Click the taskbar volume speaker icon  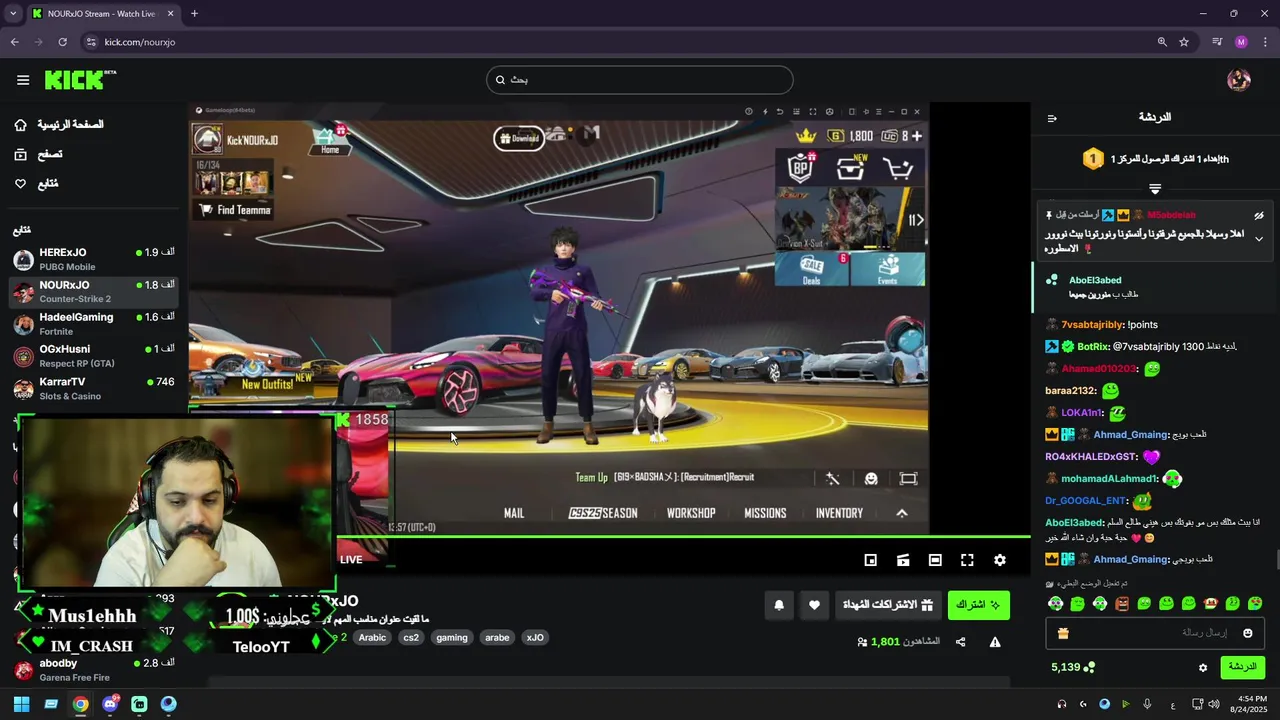pos(1214,704)
